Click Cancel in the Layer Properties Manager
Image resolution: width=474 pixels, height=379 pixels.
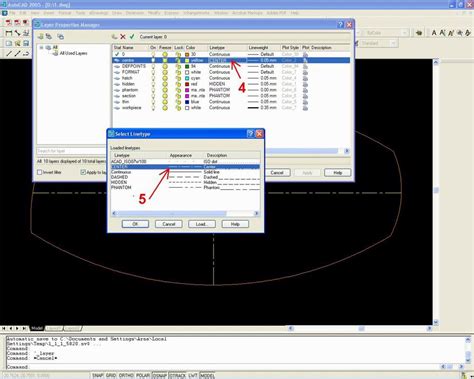(277, 173)
